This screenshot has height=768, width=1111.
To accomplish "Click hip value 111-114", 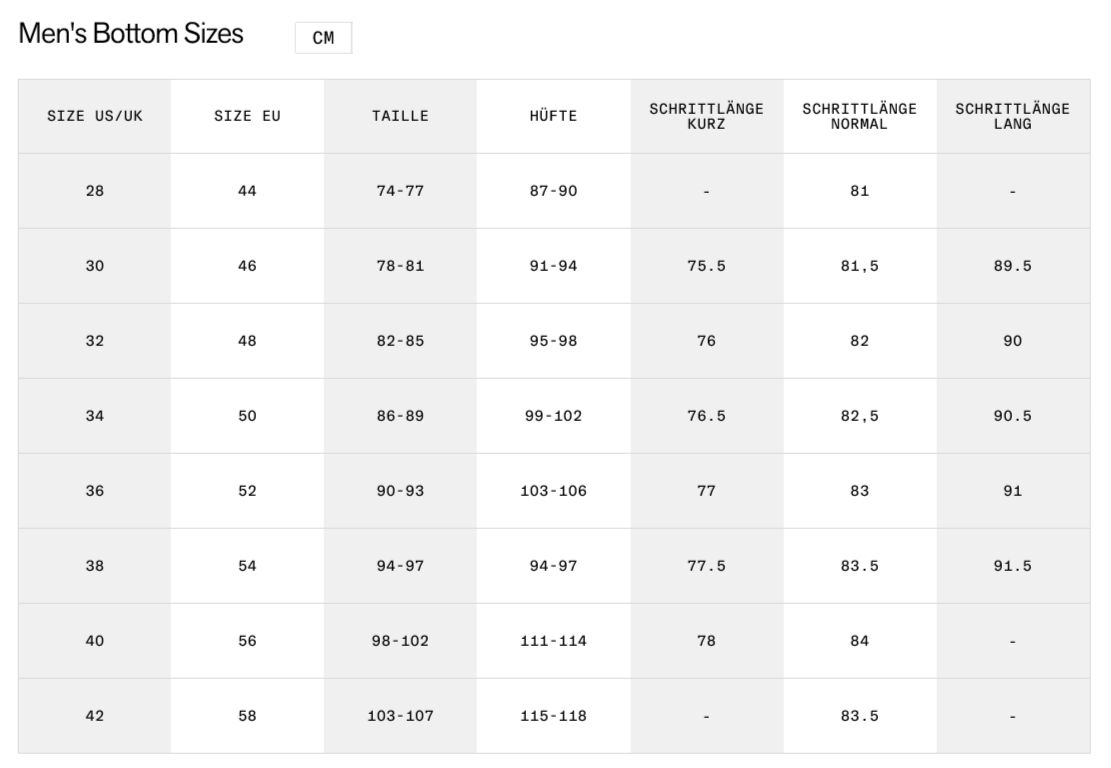I will point(553,641).
